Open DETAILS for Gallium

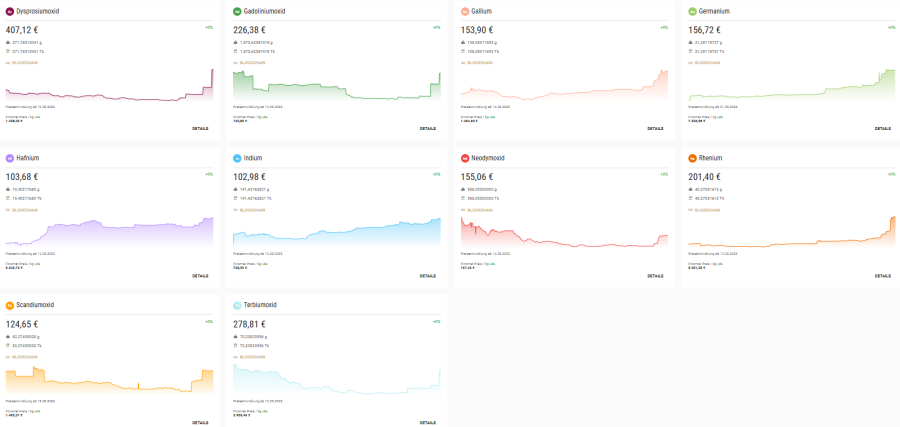[655, 128]
